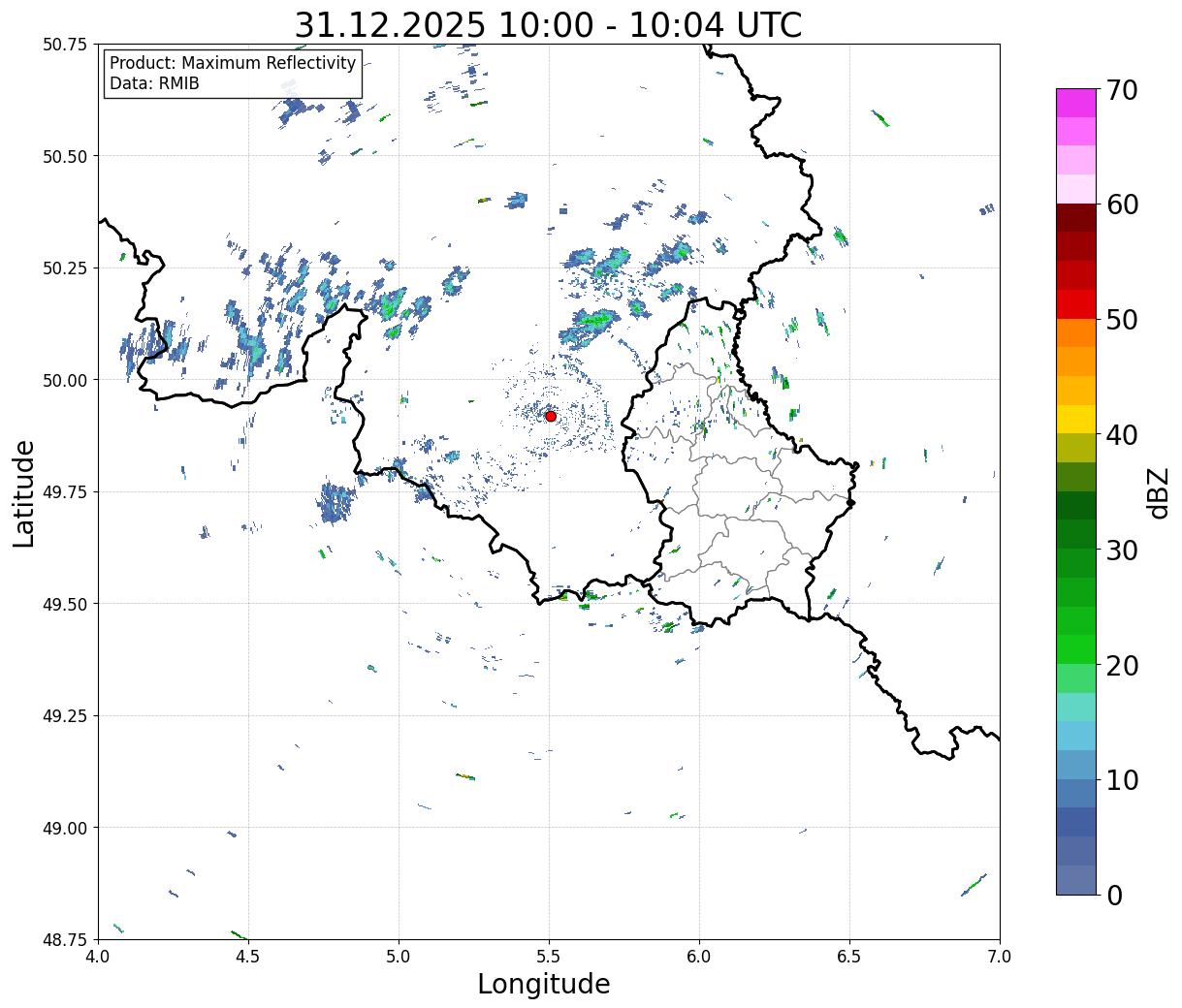Image resolution: width=1182 pixels, height=1008 pixels.
Task: Select the dark red 60 dBZ color band
Action: (1076, 217)
